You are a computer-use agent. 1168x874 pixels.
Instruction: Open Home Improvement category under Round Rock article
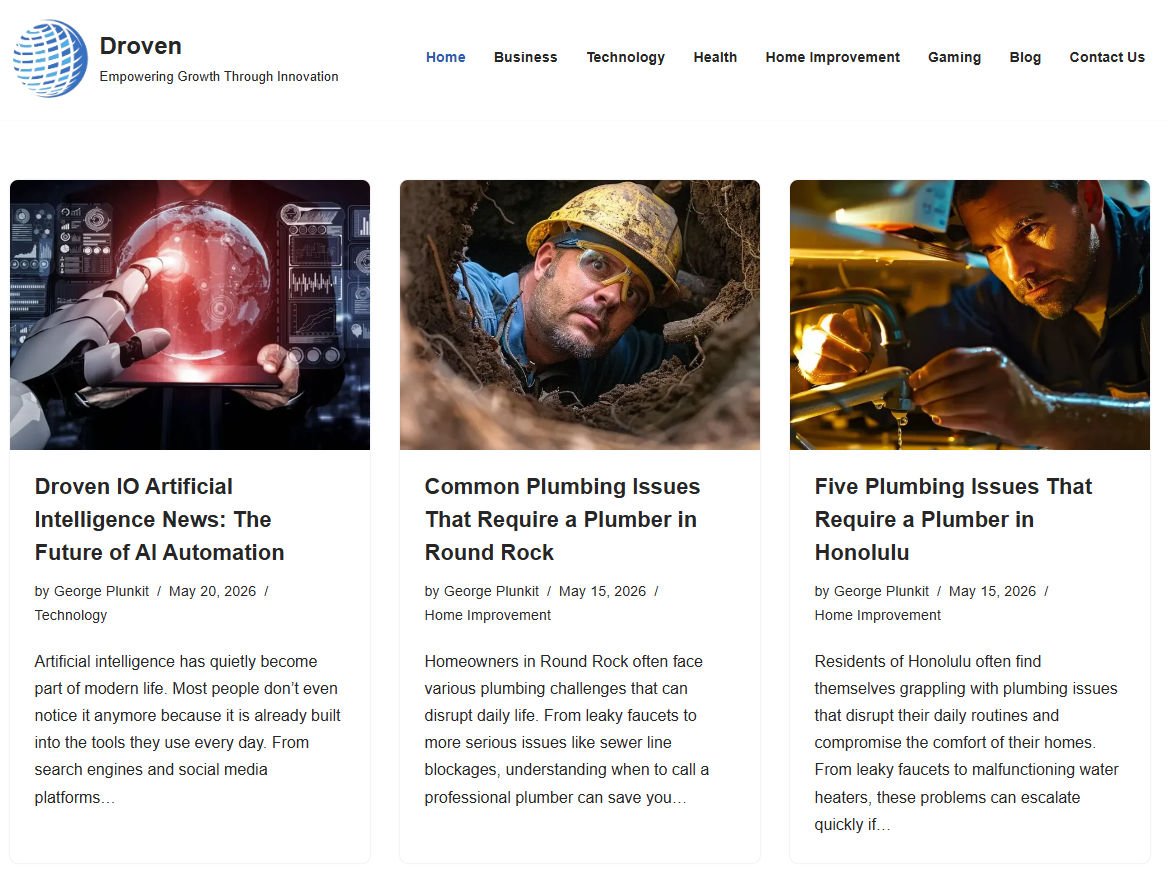(488, 615)
